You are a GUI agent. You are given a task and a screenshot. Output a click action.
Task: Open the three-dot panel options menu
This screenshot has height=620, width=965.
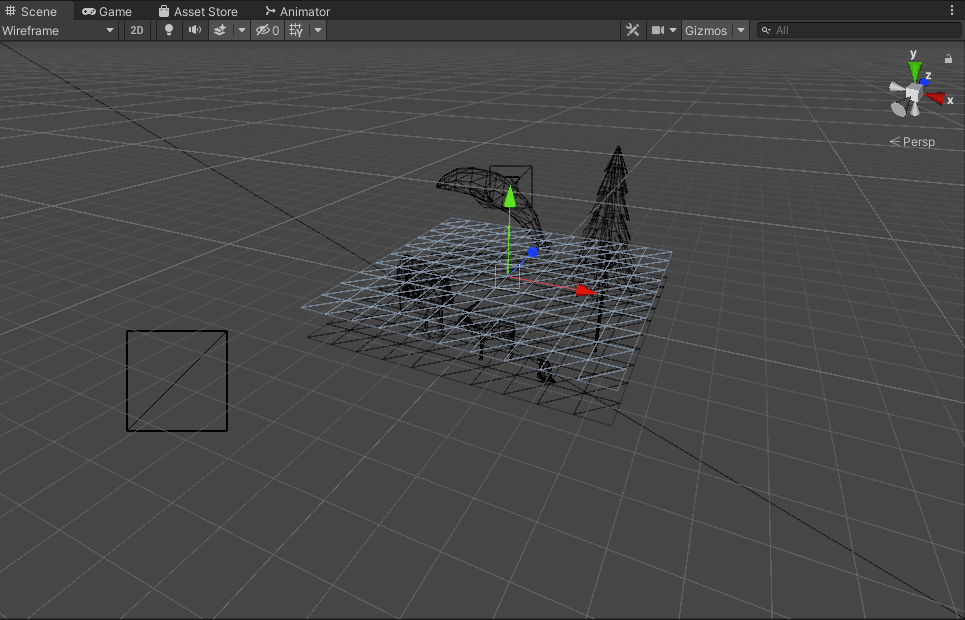952,10
